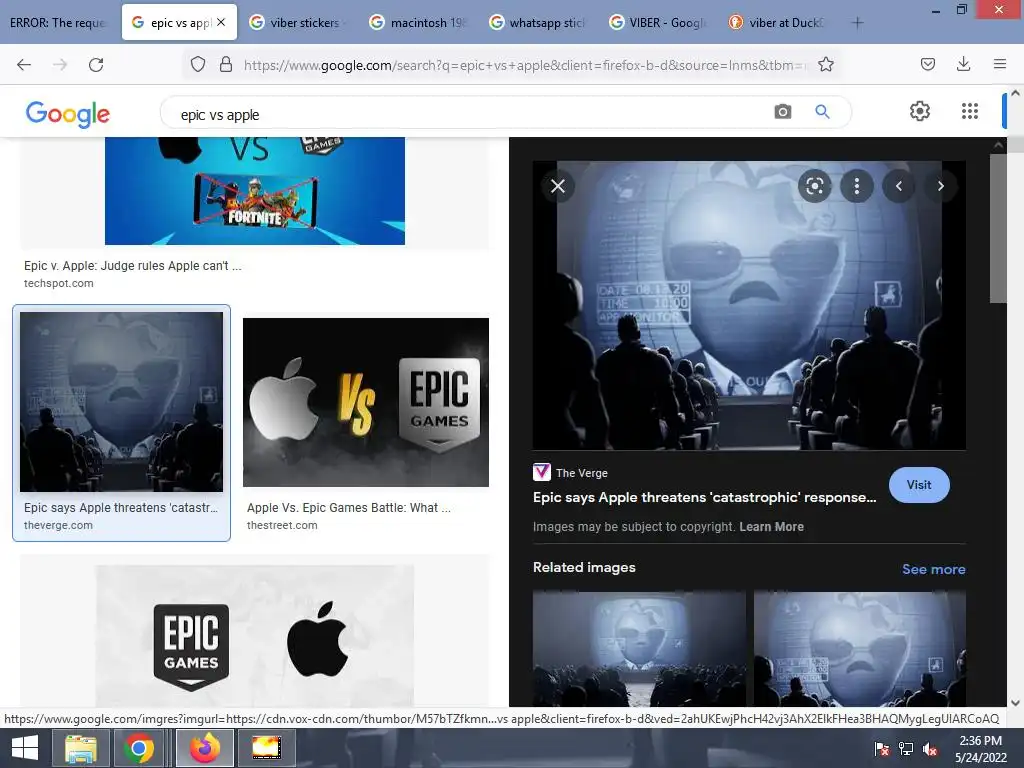Close the 'epic vs apple' tab
This screenshot has height=768, width=1024.
point(221,22)
